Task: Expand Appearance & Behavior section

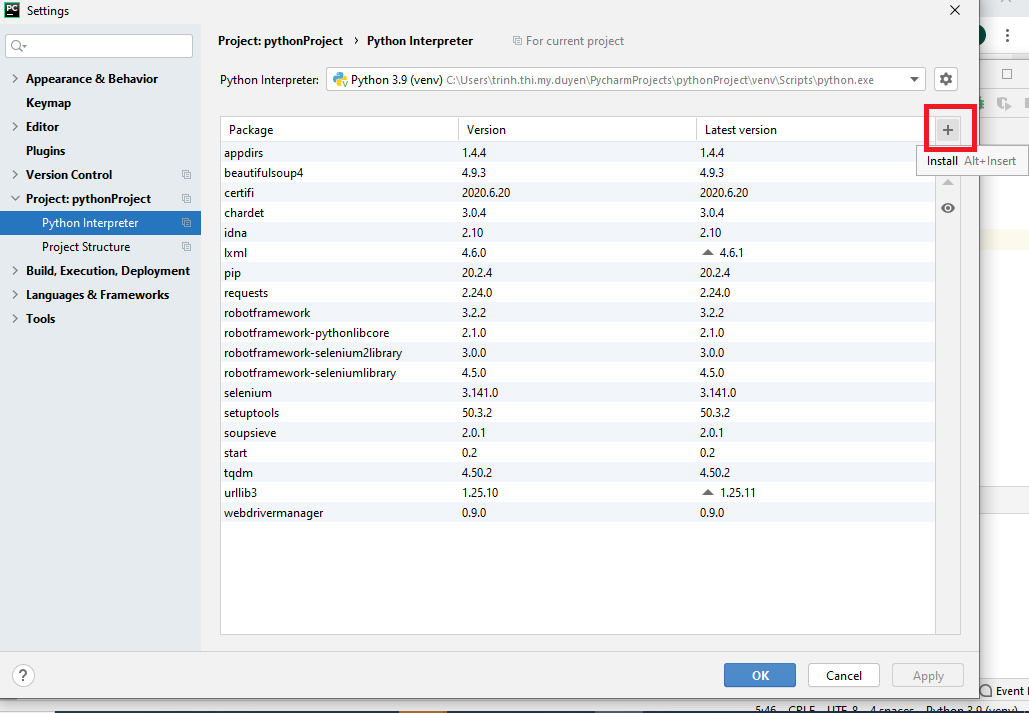Action: [x=15, y=79]
